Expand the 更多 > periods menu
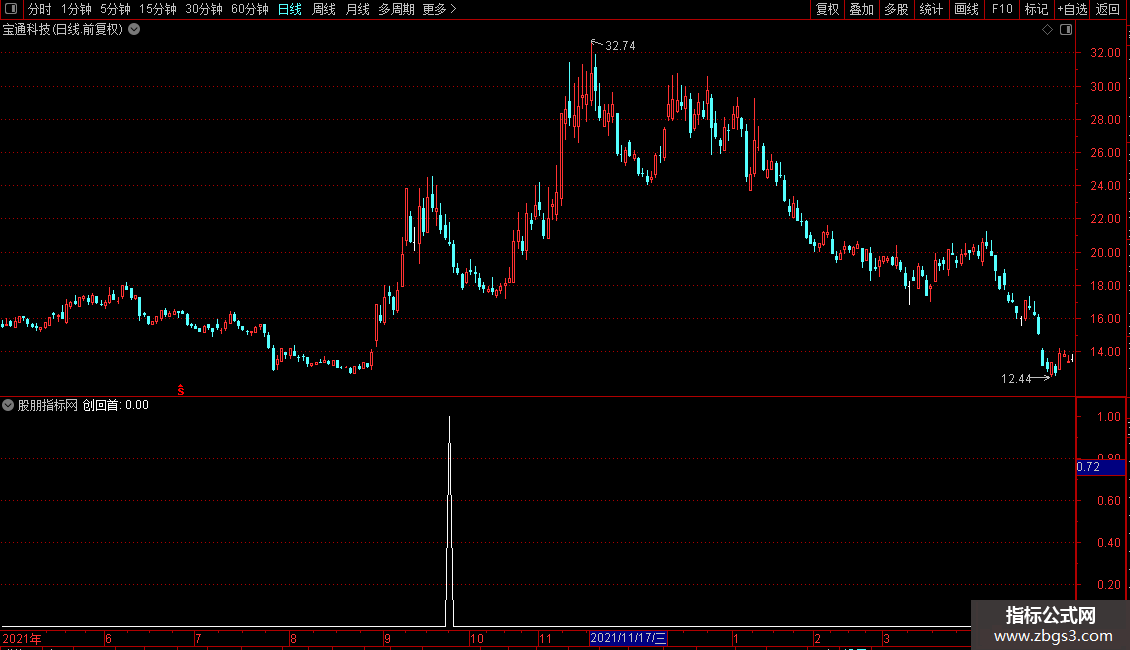Screen dimensions: 1130x650 pos(440,9)
